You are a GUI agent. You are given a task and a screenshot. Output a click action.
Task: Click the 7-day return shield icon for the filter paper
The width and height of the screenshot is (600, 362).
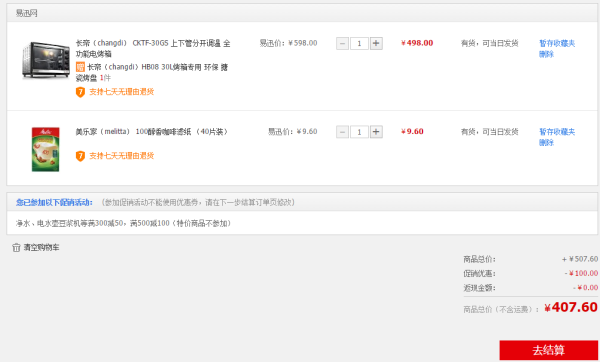[80, 156]
